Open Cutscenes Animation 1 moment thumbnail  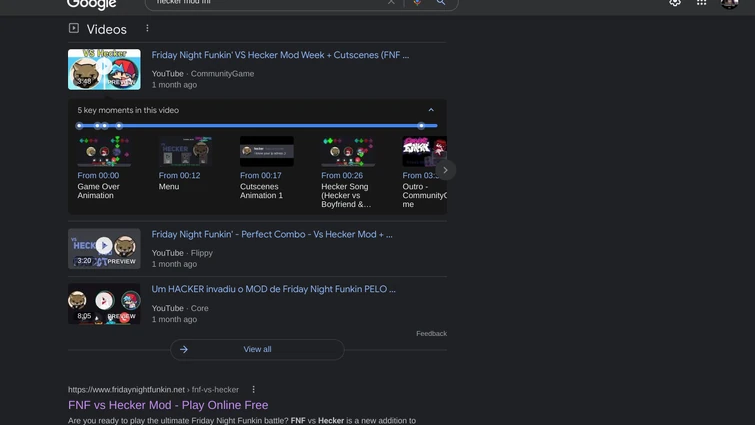[x=267, y=151]
